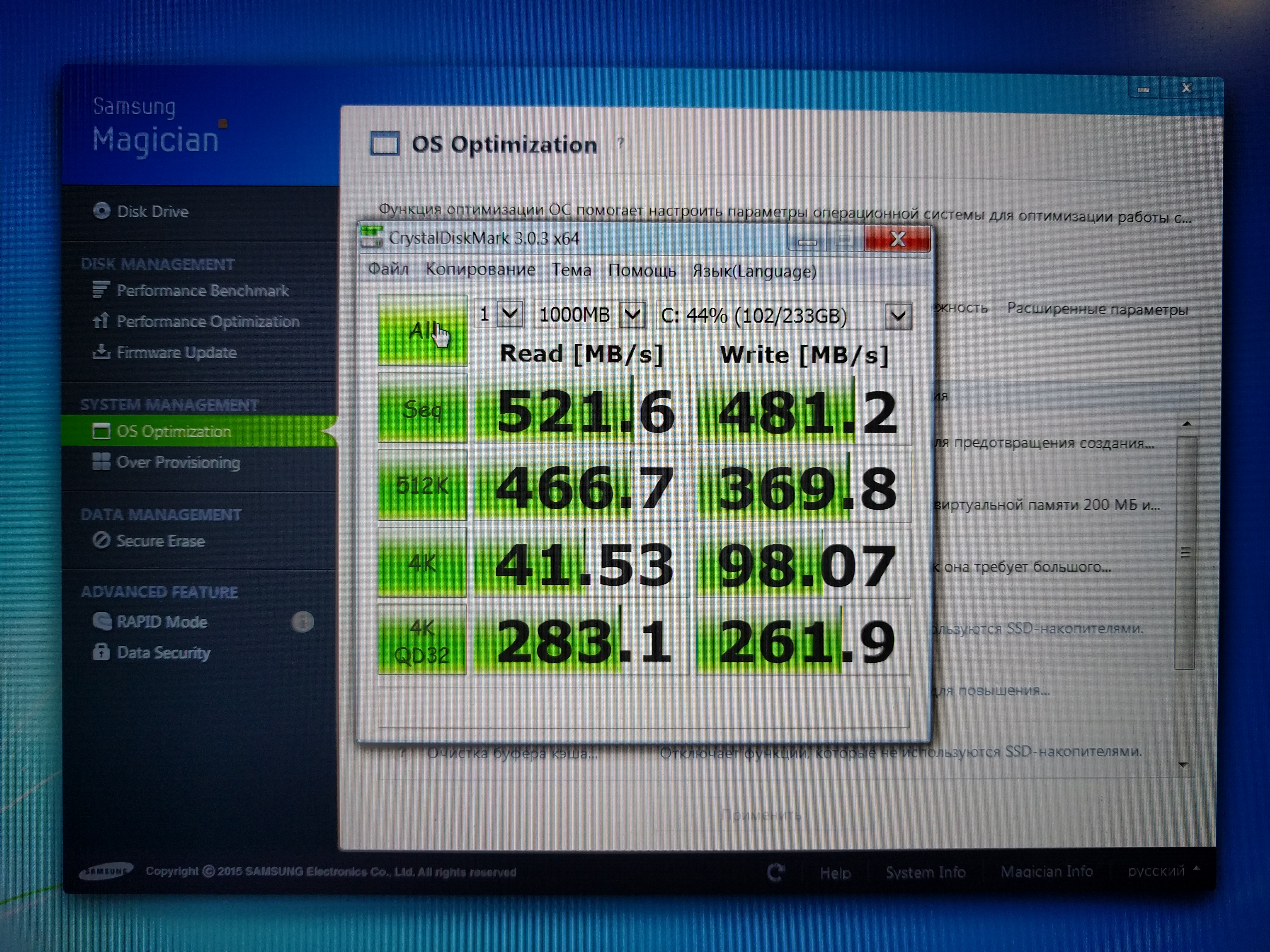
Task: Open Firmware Update page
Action: point(176,352)
